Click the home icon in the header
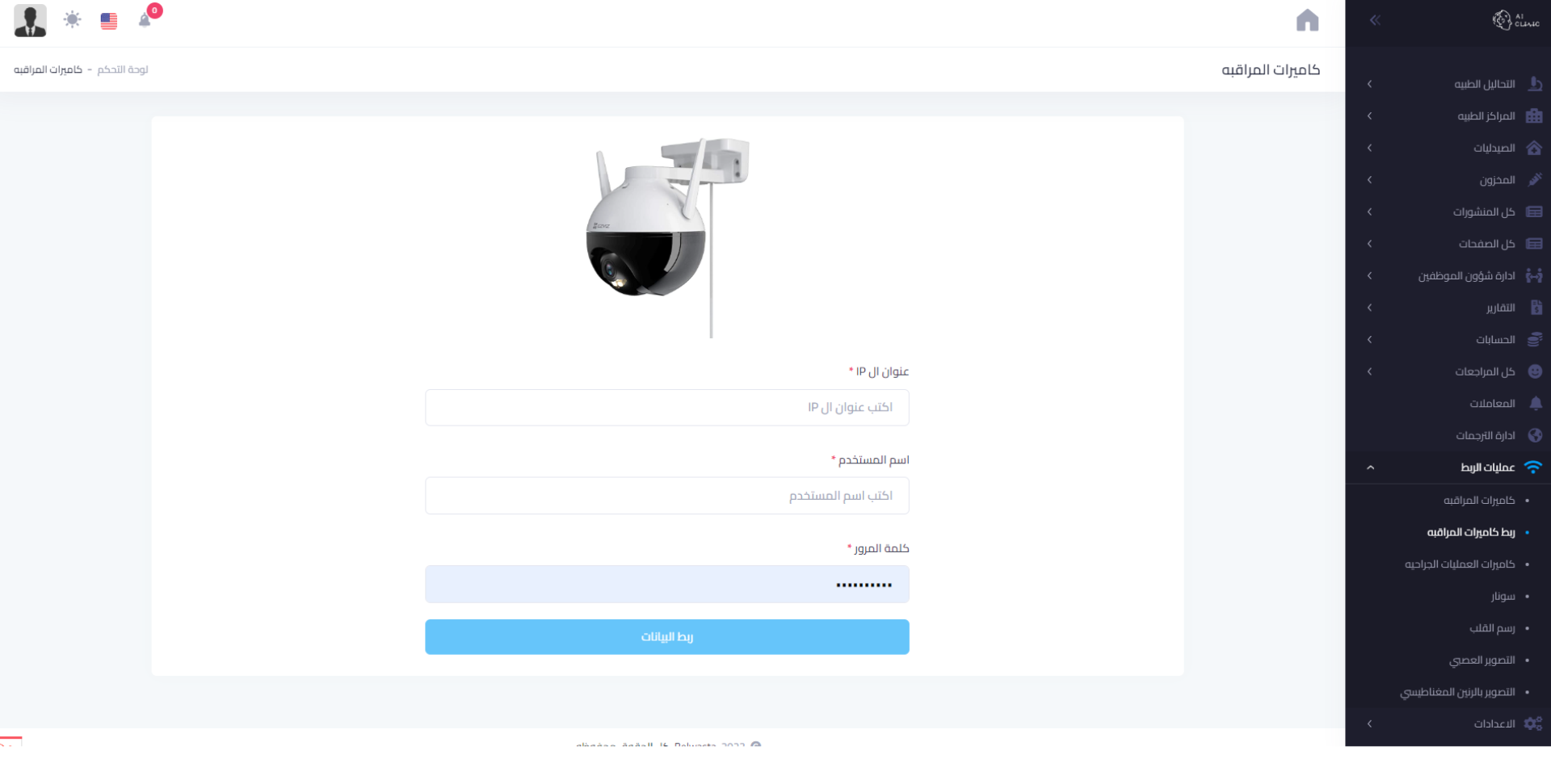 [1307, 20]
